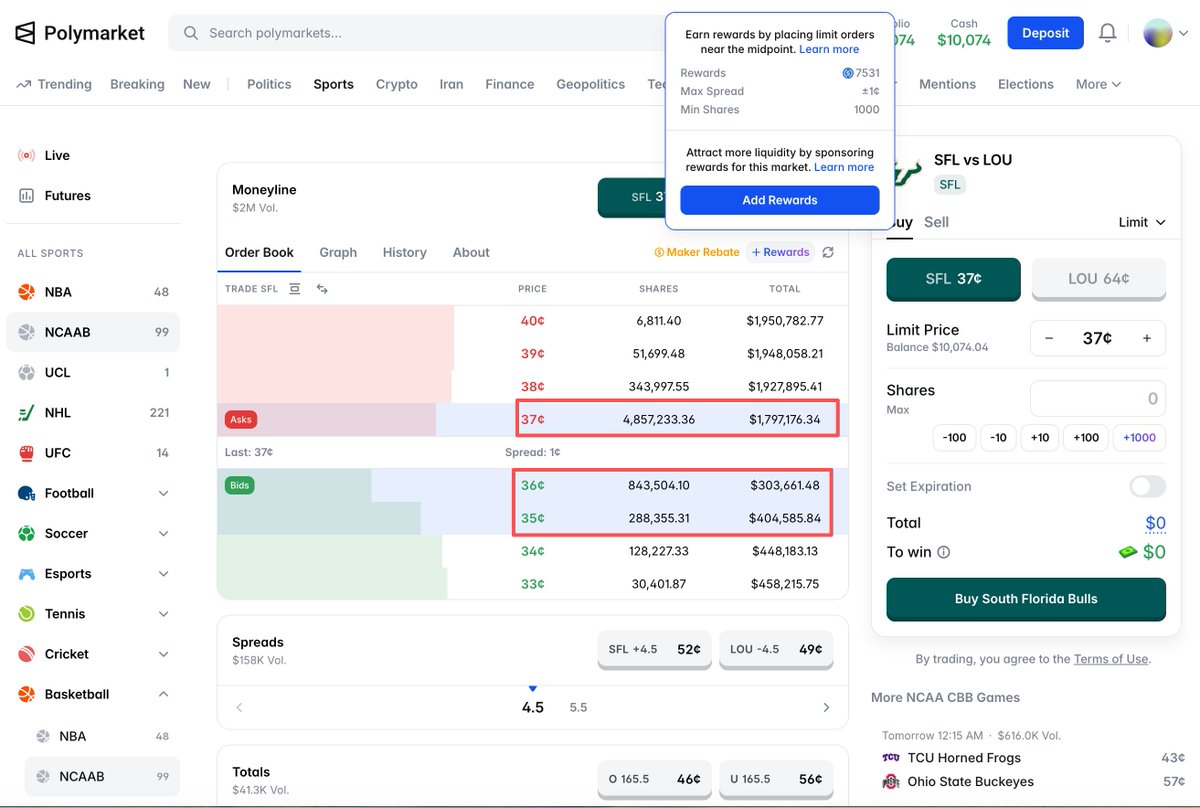Click the Cricket ball icon
Viewport: 1200px width, 808px height.
(27, 654)
